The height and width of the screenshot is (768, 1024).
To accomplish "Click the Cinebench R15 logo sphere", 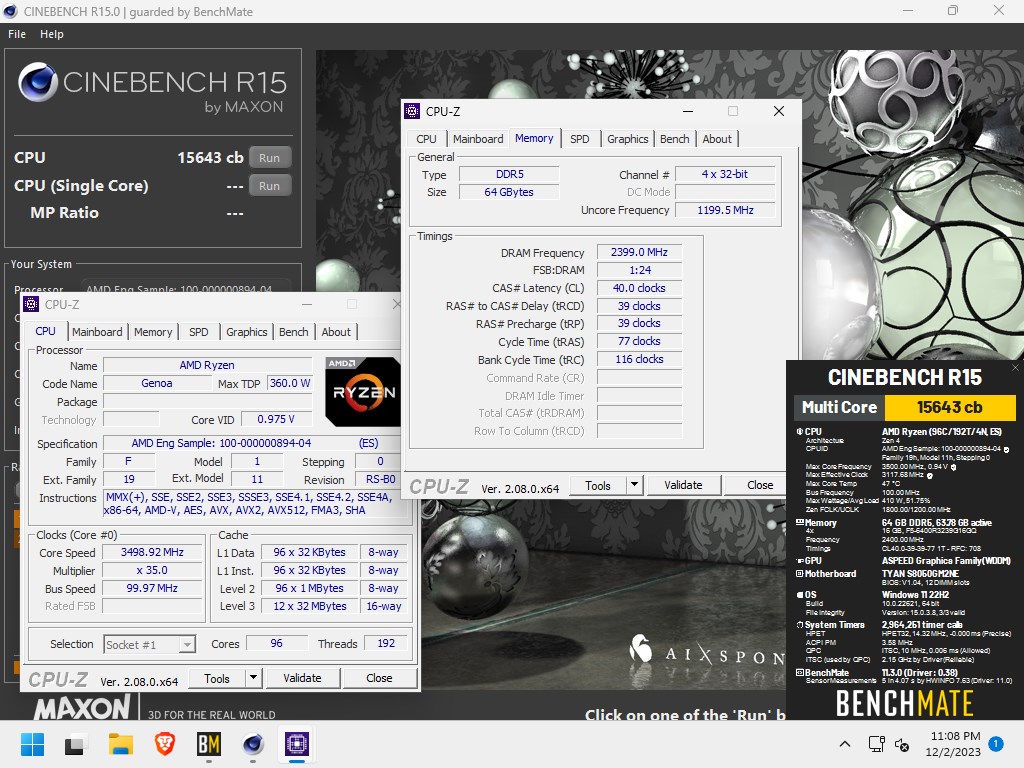I will point(38,82).
